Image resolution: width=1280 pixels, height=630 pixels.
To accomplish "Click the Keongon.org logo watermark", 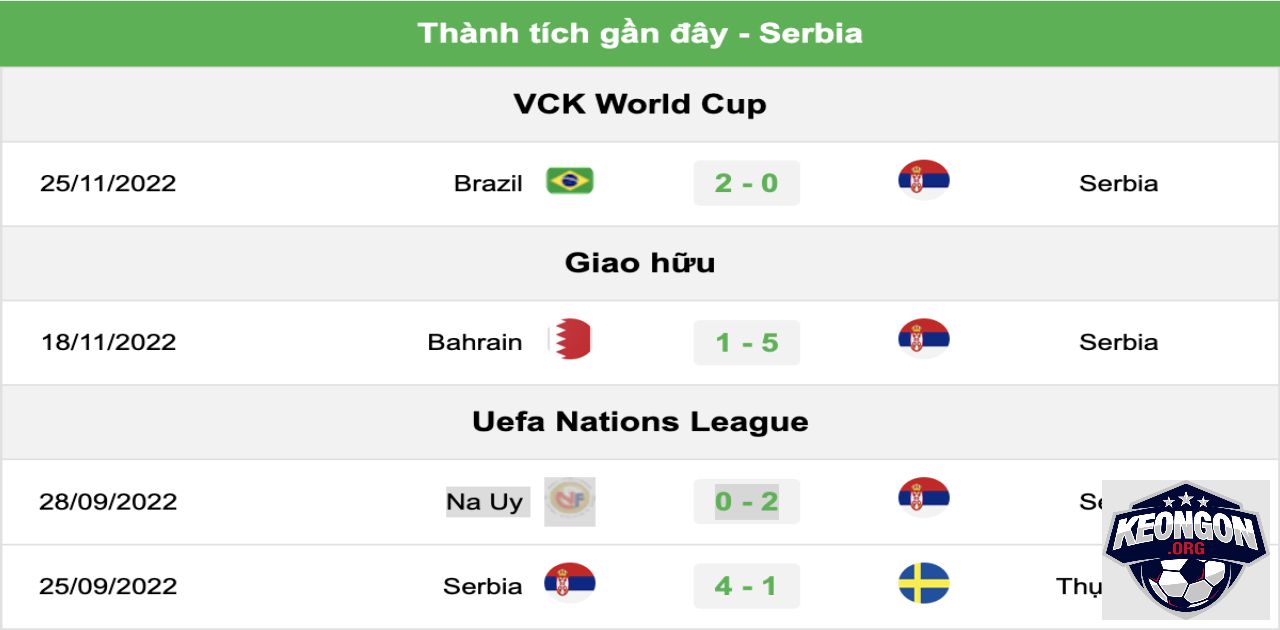I will point(1186,550).
